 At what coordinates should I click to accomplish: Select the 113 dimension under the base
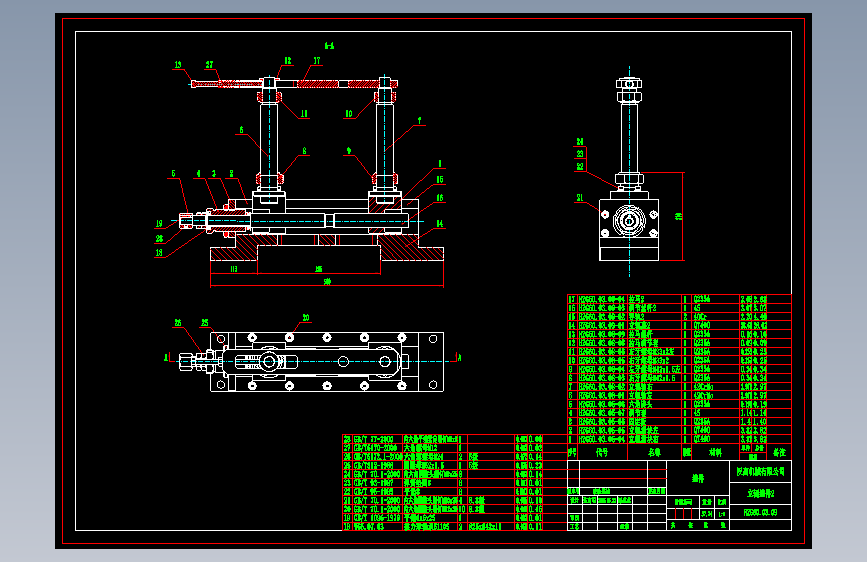[234, 269]
